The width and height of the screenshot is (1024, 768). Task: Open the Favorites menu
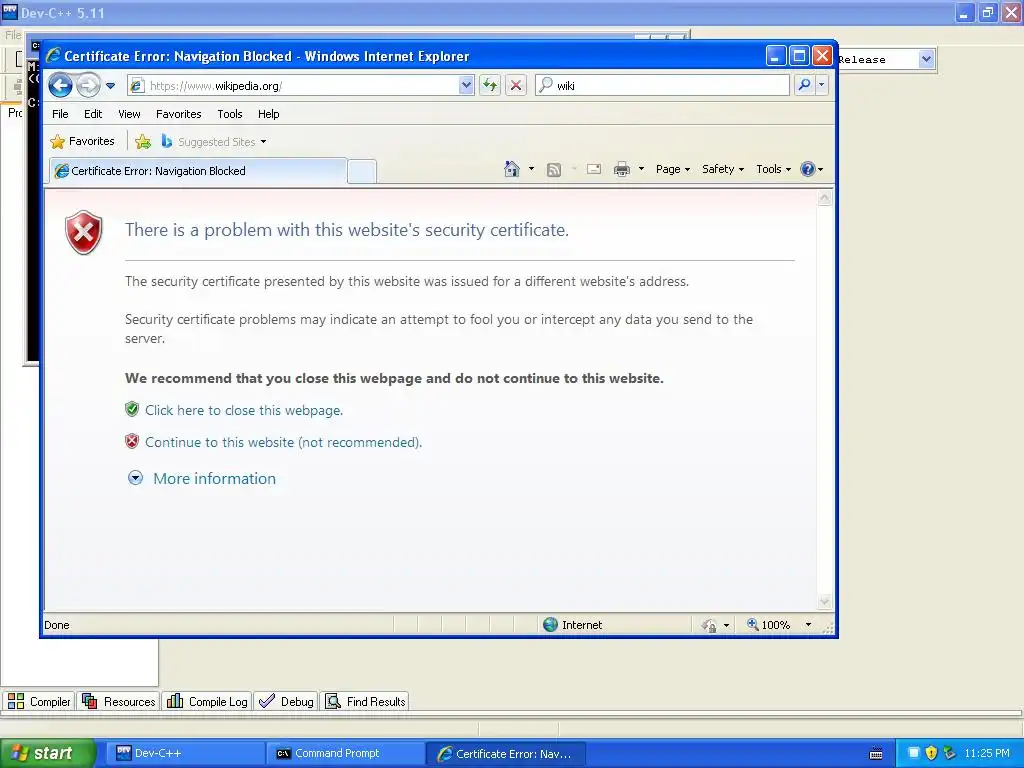click(178, 114)
